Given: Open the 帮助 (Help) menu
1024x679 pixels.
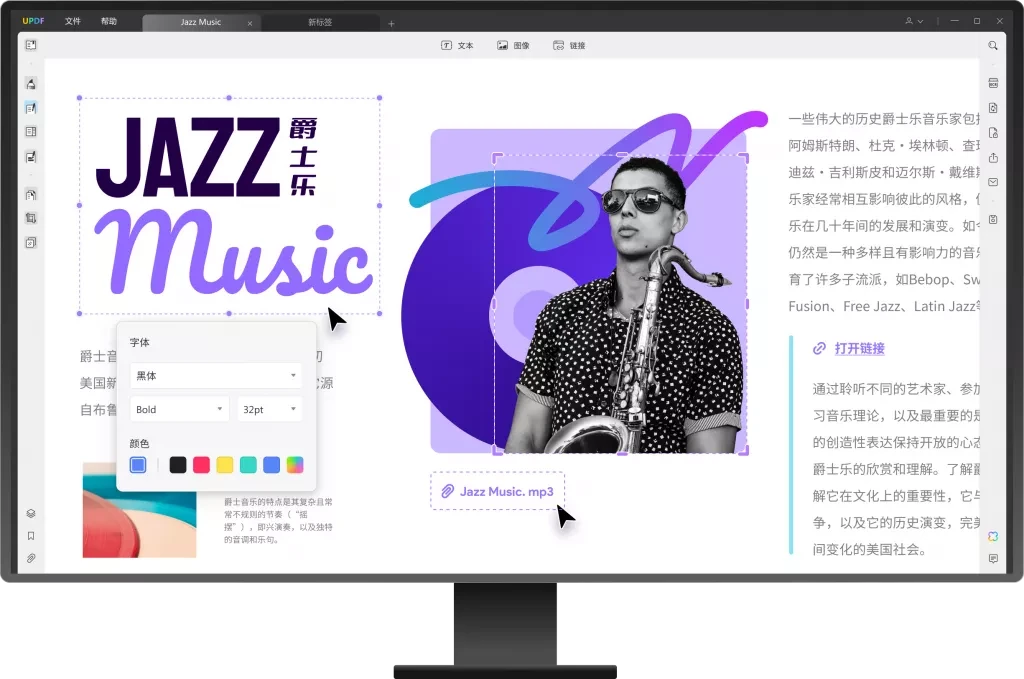Looking at the screenshot, I should pyautogui.click(x=108, y=20).
